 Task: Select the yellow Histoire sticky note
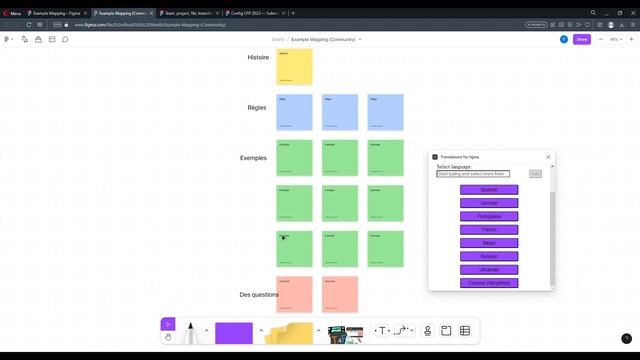click(x=294, y=67)
